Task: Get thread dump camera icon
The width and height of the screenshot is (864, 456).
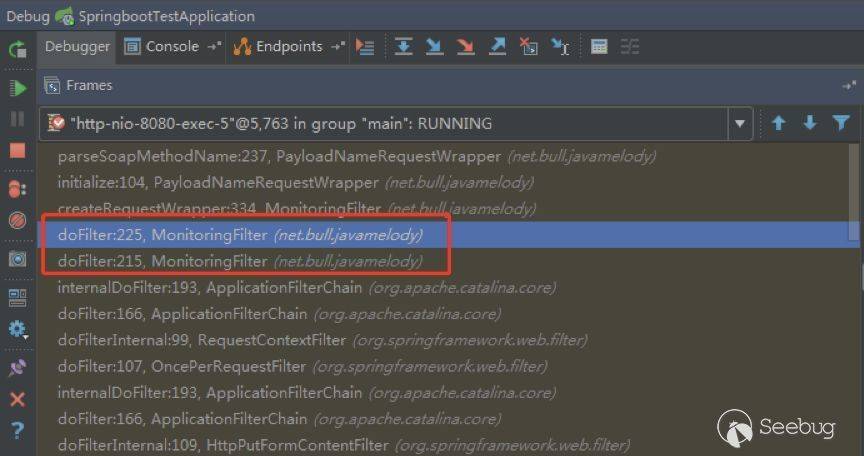Action: (17, 259)
